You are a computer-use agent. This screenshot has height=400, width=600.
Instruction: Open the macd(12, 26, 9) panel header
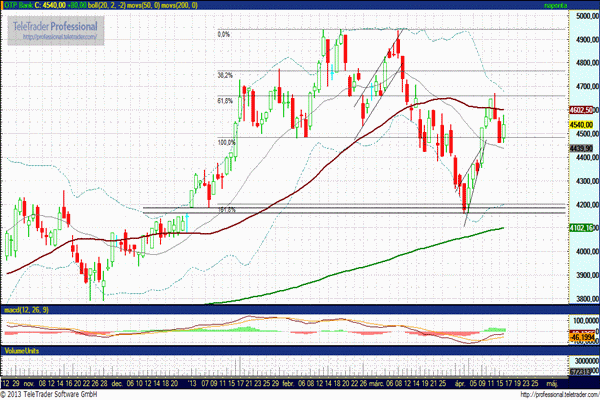(x=25, y=309)
